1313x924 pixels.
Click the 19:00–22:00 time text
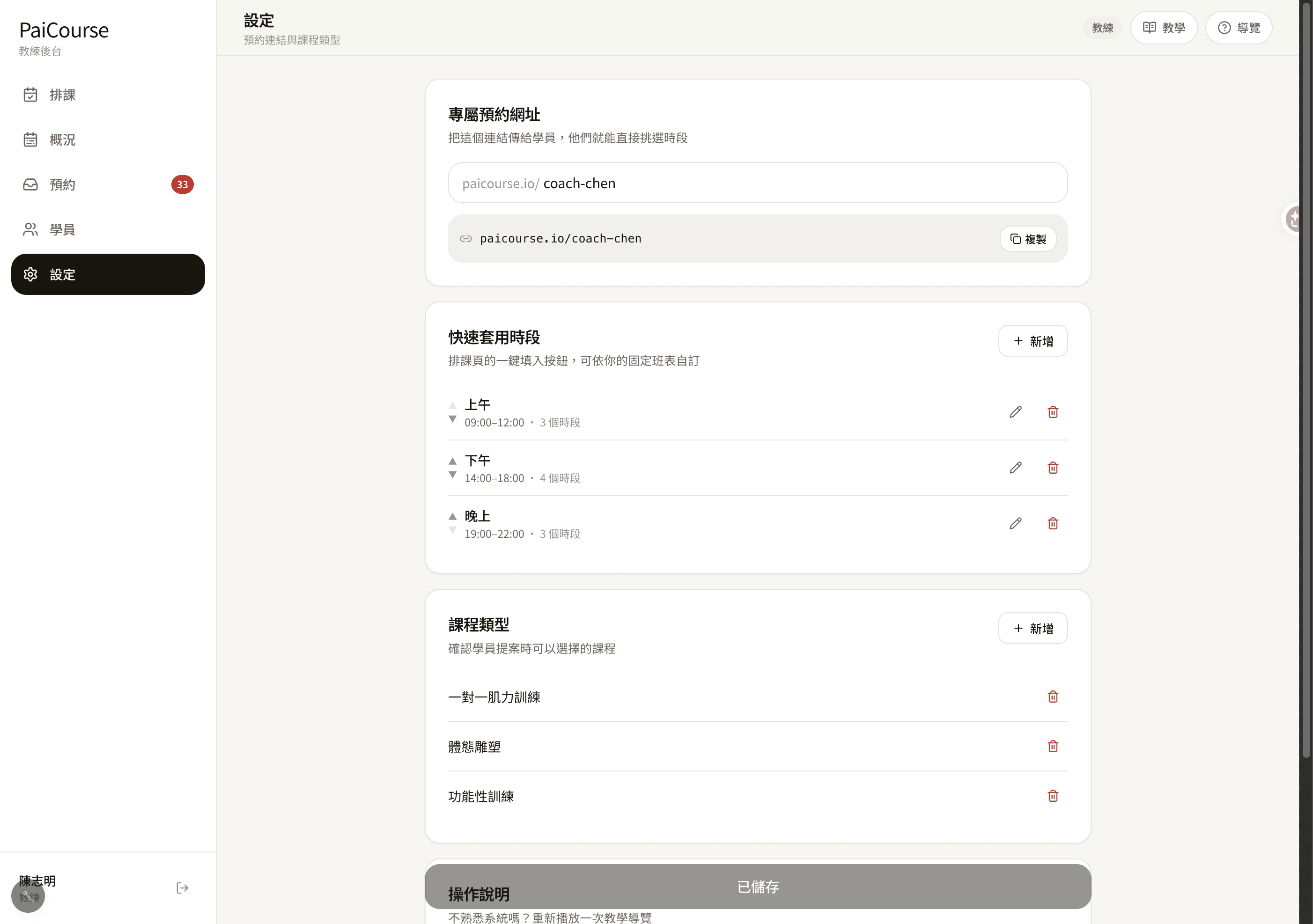pyautogui.click(x=494, y=534)
